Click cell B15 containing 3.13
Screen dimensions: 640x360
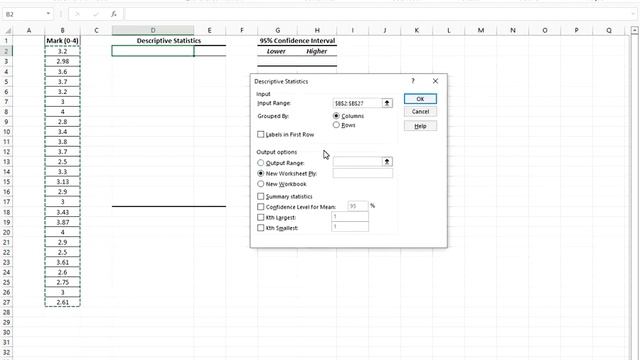coord(62,182)
